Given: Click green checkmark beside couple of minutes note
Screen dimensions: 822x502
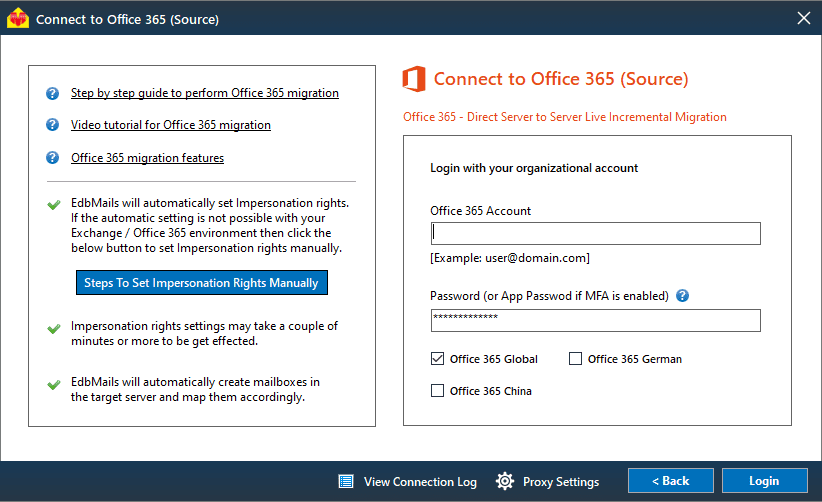Looking at the screenshot, I should [x=53, y=329].
